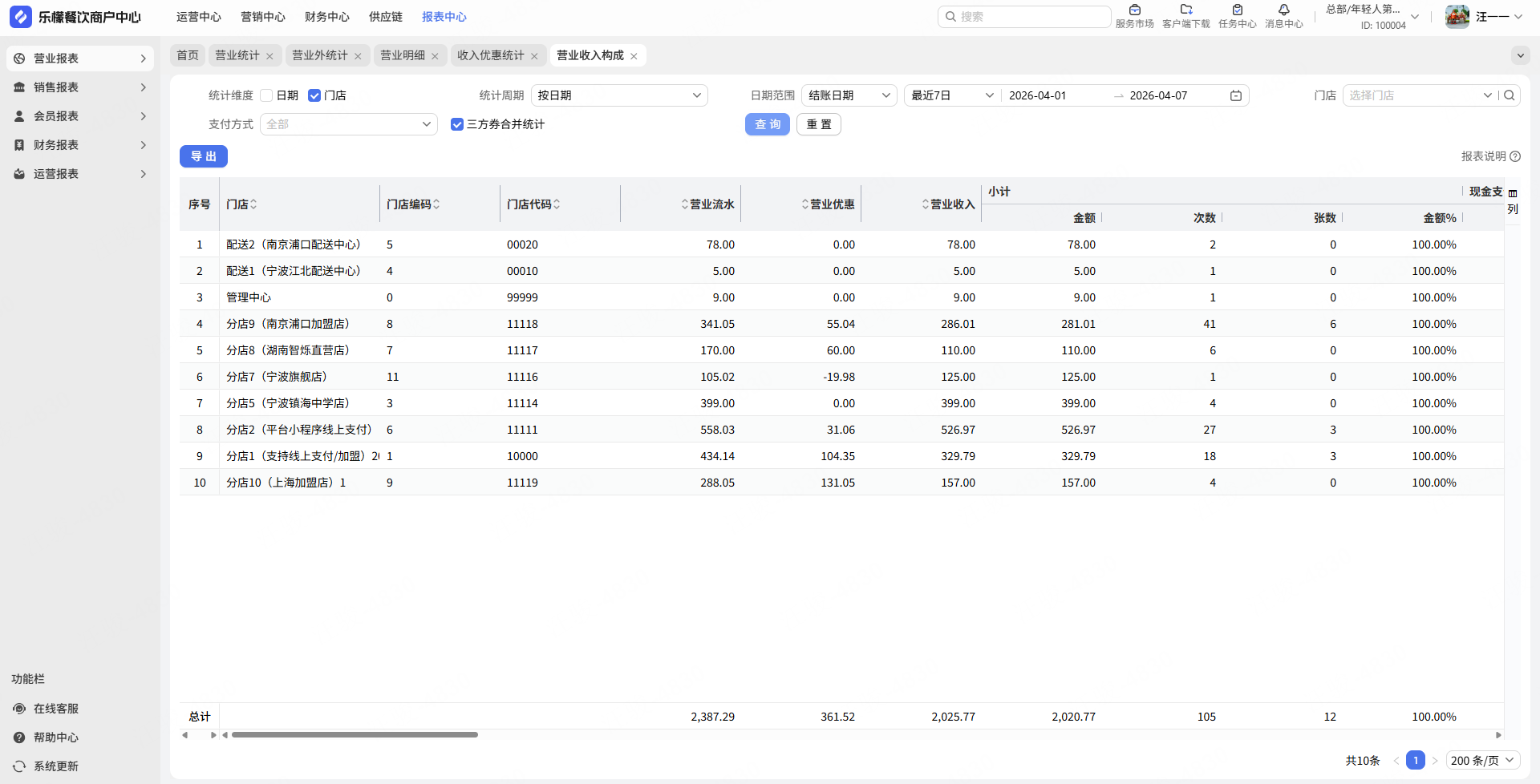1540x784 pixels.
Task: Click the 营业报表 sidebar icon
Action: 19,59
